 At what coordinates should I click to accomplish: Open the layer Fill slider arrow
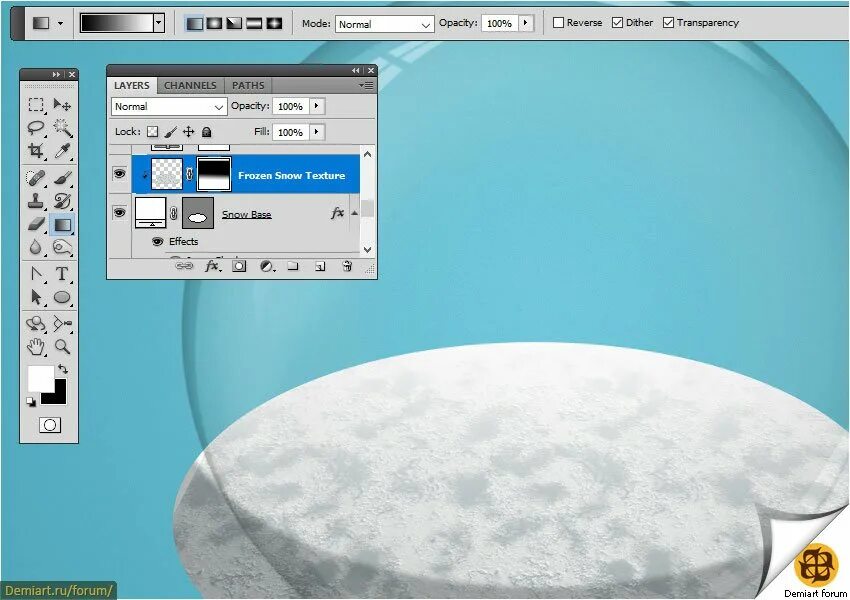pyautogui.click(x=317, y=132)
